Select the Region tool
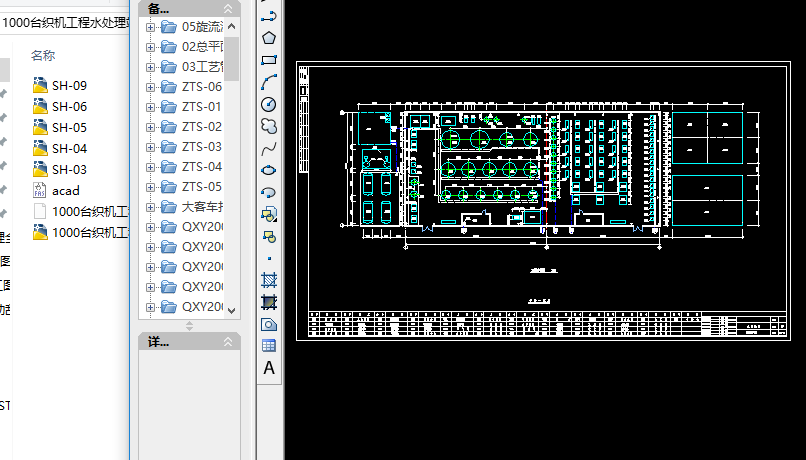Image resolution: width=806 pixels, height=460 pixels. [269, 324]
